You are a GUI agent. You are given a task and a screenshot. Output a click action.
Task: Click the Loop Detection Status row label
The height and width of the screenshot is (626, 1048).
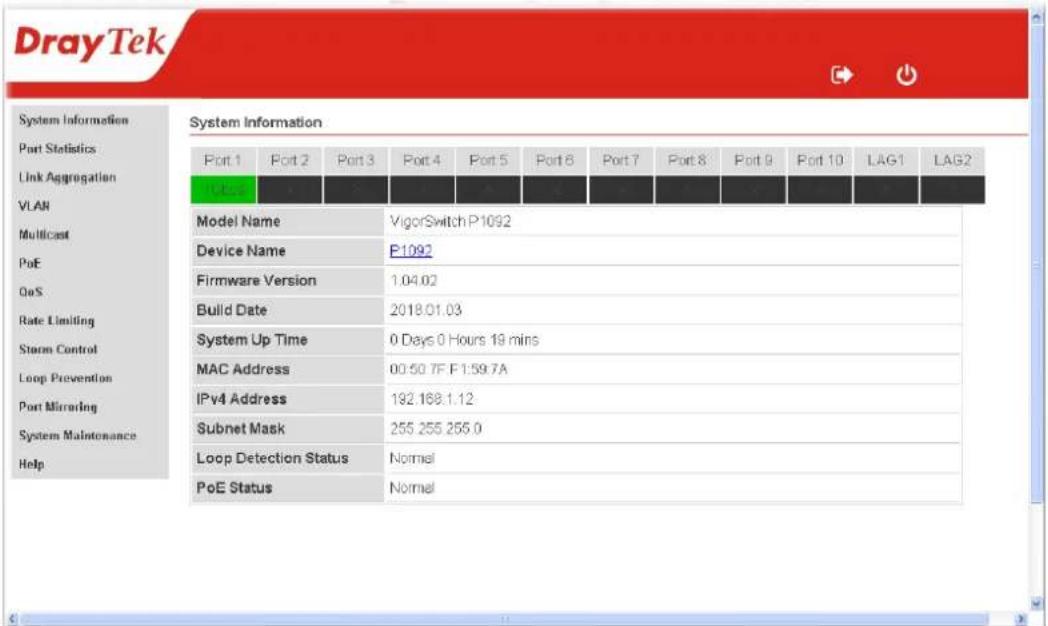272,458
